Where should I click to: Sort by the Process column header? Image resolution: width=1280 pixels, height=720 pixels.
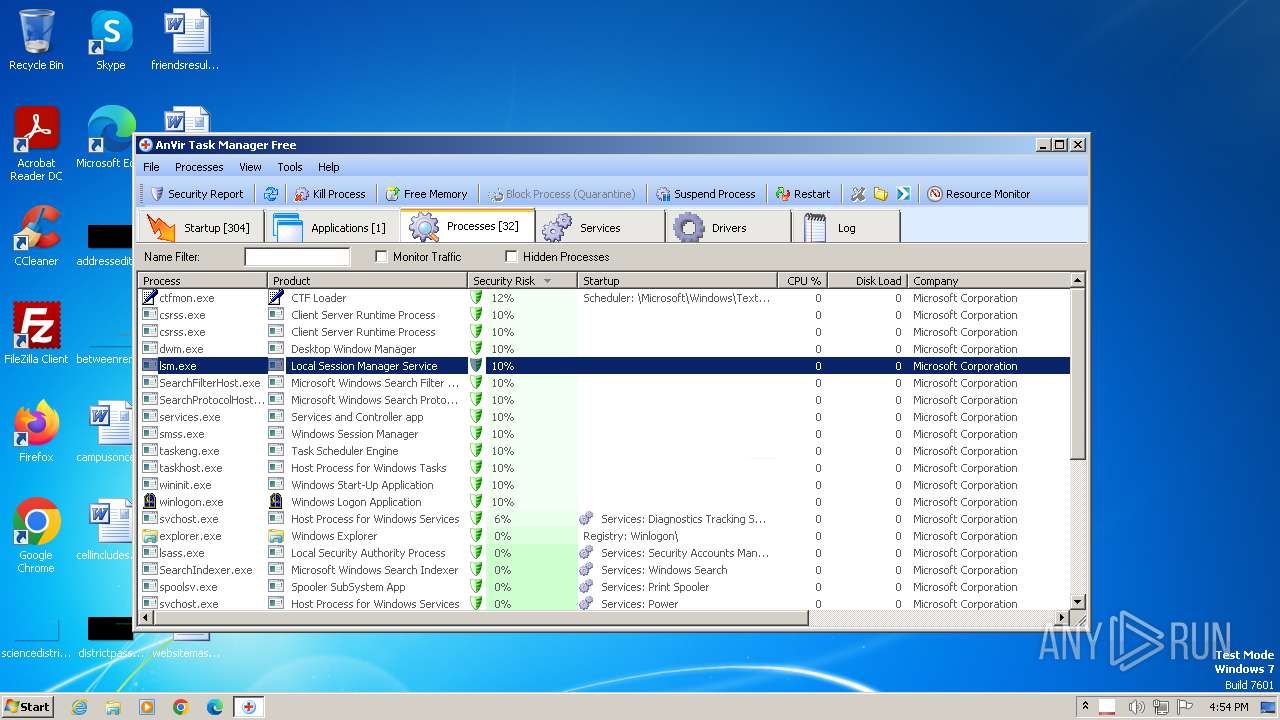(x=203, y=281)
